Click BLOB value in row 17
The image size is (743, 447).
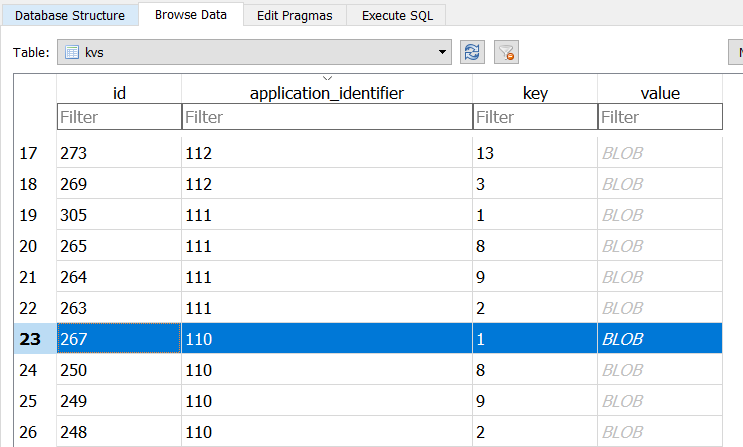point(660,153)
